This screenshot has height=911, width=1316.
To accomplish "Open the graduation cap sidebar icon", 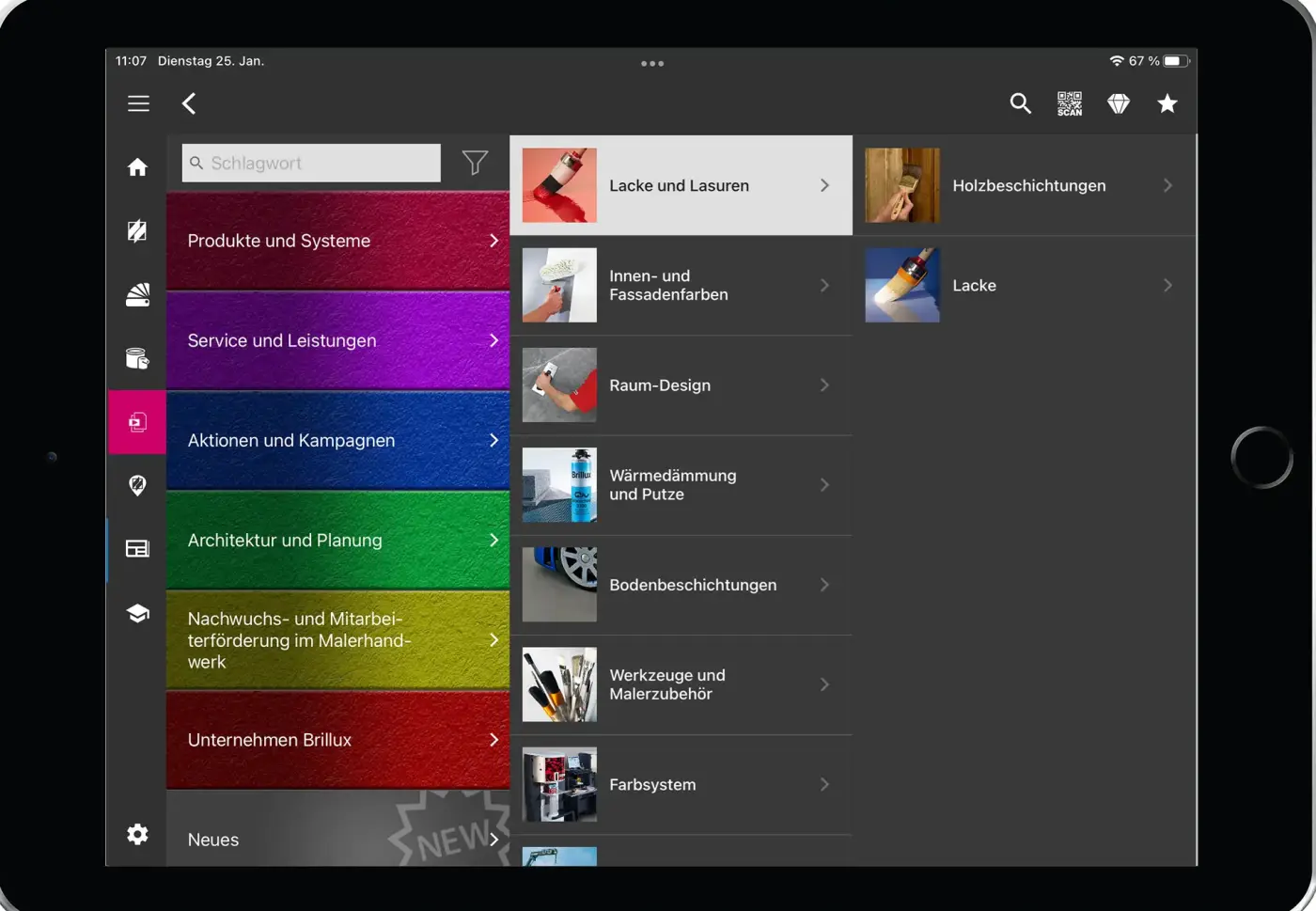I will coord(137,613).
